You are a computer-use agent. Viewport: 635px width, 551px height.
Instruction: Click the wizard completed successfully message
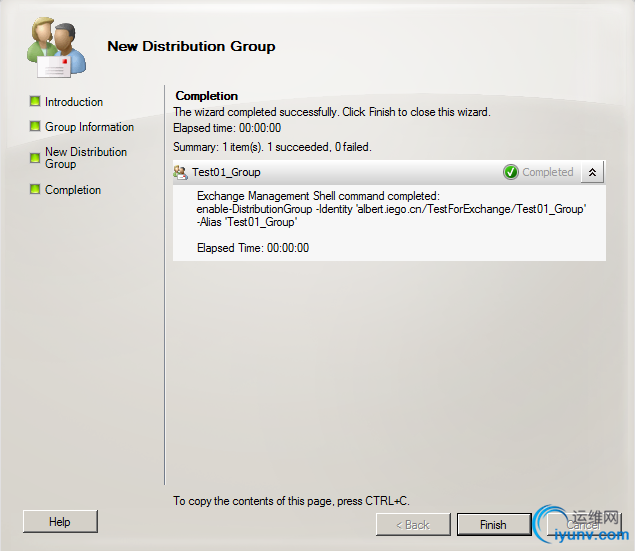pos(332,112)
